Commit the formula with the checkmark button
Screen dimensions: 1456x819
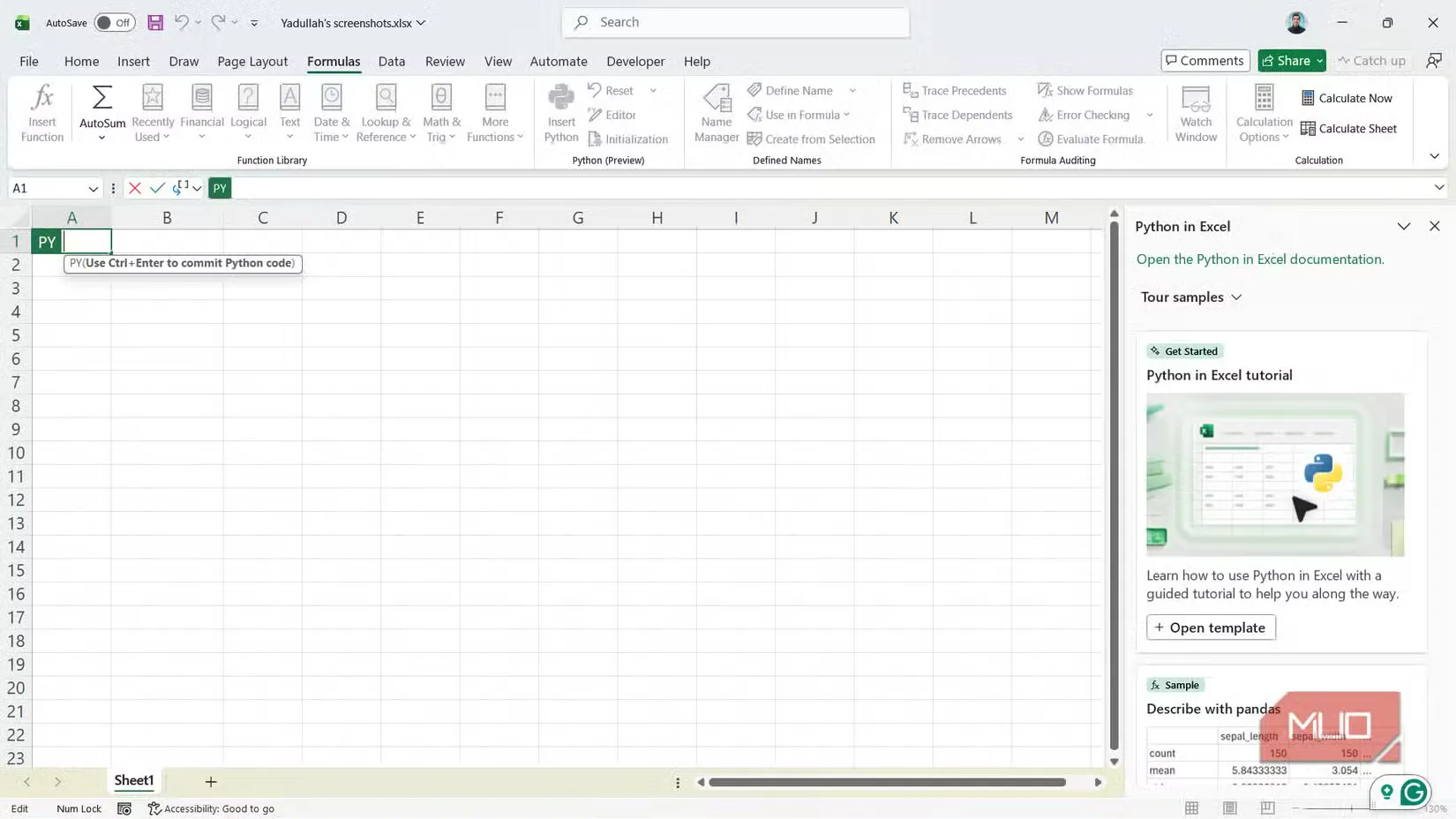(x=157, y=188)
